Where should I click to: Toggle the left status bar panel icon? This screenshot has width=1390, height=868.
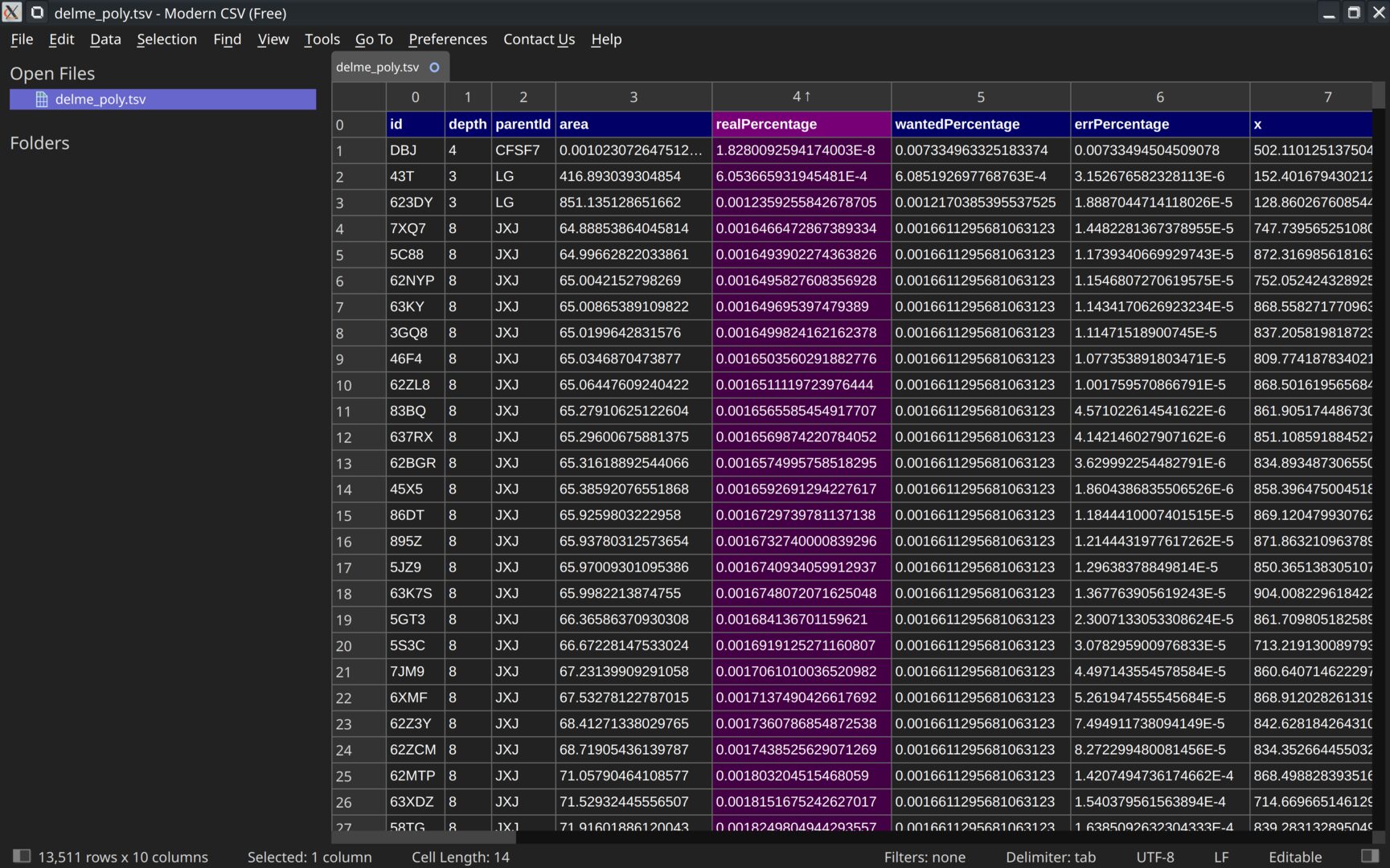tap(23, 857)
